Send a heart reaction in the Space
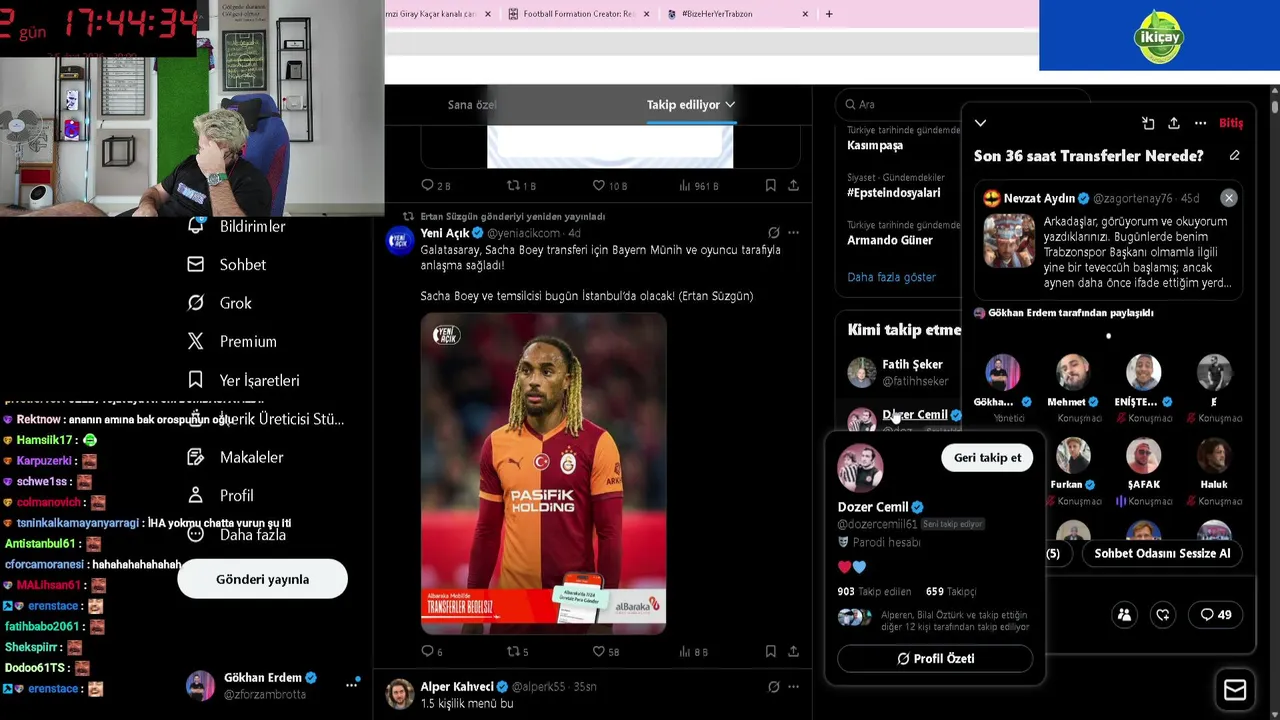The height and width of the screenshot is (720, 1280). coord(1163,615)
